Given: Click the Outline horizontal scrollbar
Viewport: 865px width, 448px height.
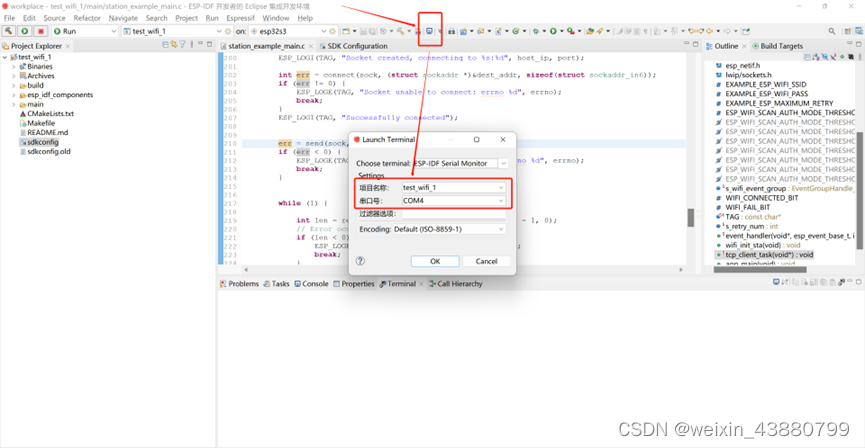Looking at the screenshot, I should tap(759, 270).
